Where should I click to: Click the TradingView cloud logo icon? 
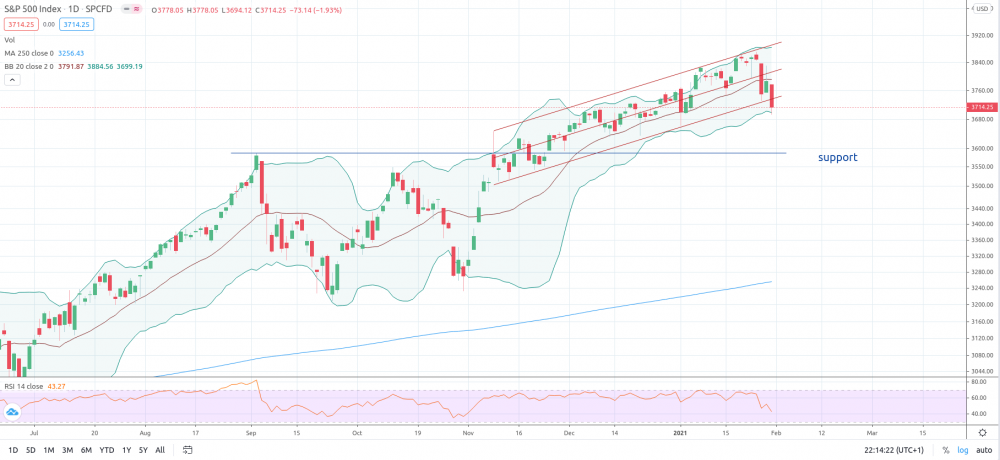coord(12,413)
